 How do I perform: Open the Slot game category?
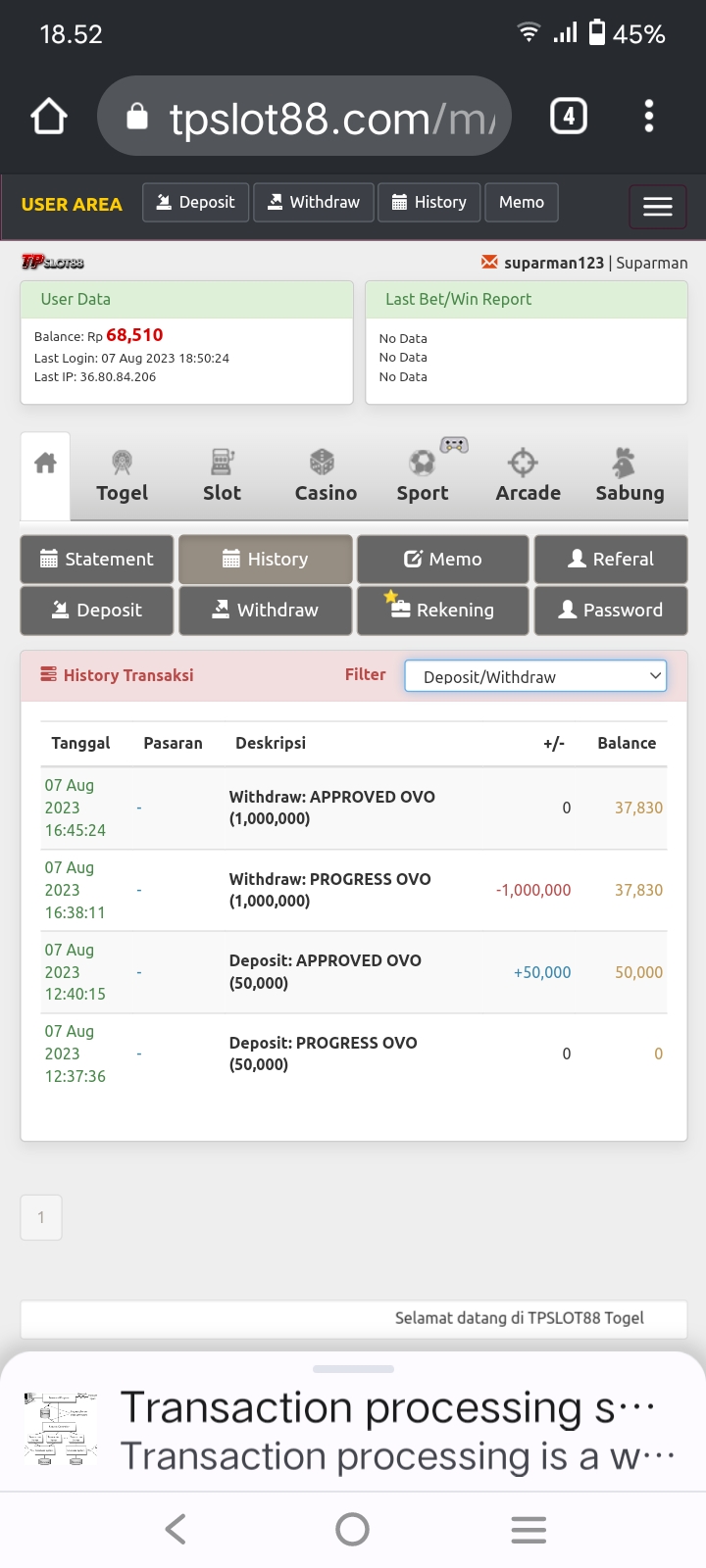[222, 476]
